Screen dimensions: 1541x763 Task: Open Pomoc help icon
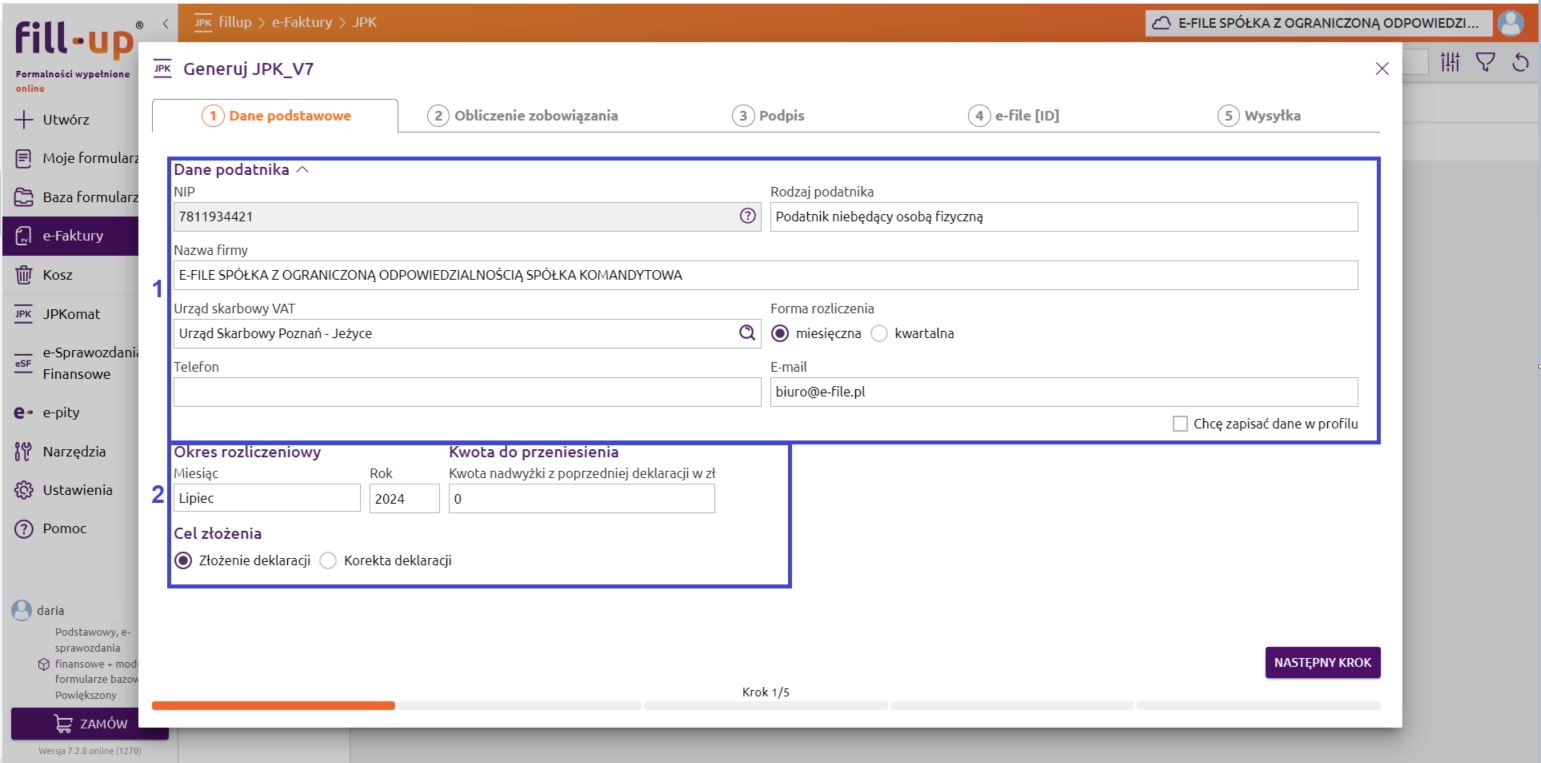coord(22,529)
